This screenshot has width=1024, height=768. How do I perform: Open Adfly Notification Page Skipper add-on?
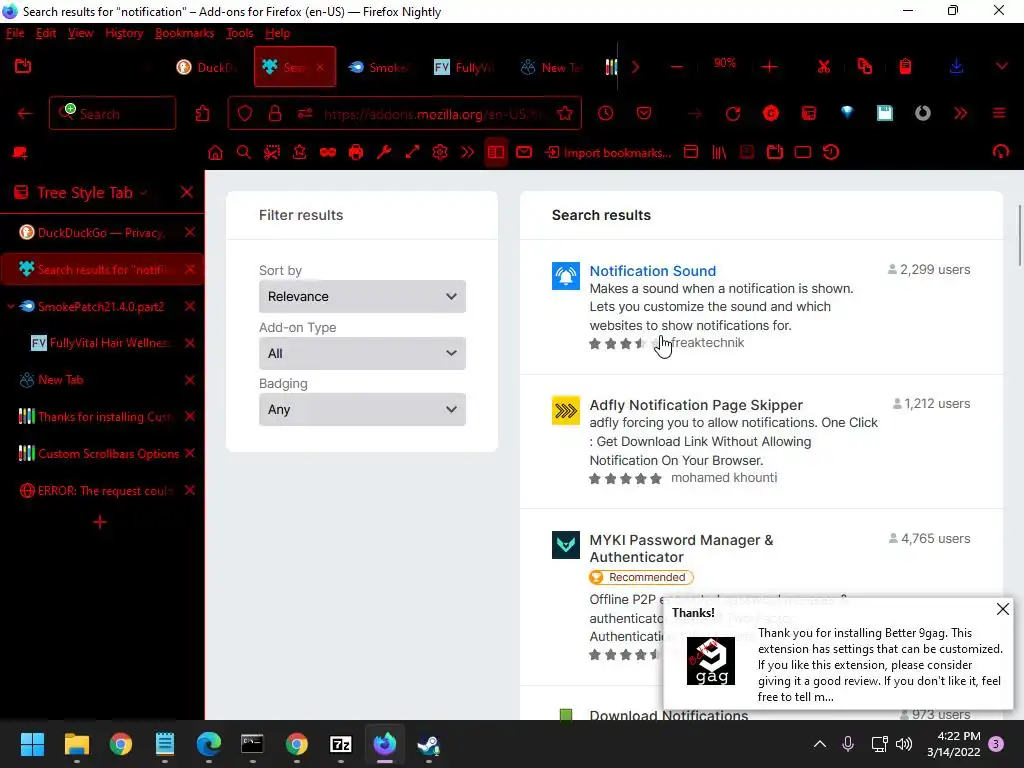[696, 405]
